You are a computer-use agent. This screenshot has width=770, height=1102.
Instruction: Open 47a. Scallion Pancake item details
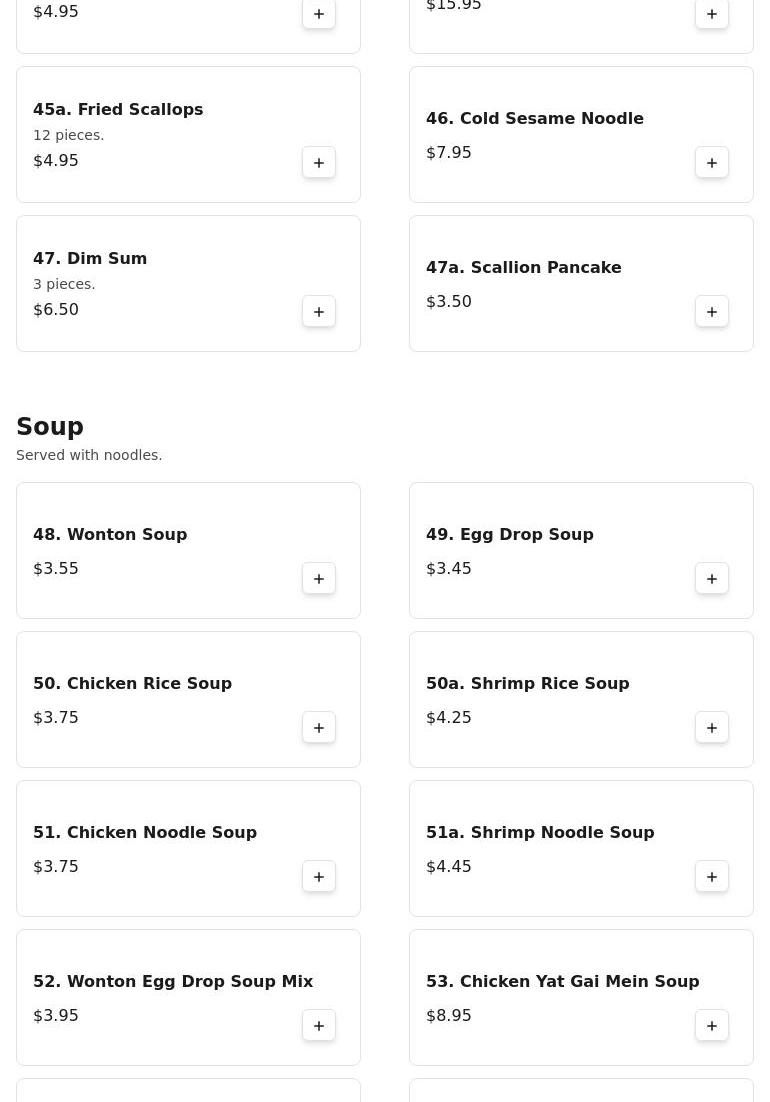[x=523, y=268]
